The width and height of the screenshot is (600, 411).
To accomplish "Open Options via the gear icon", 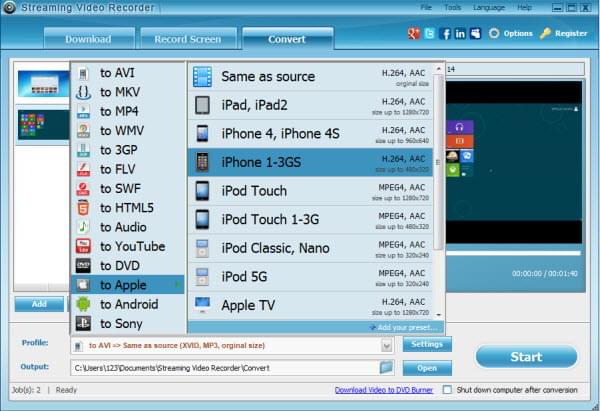I will 494,34.
